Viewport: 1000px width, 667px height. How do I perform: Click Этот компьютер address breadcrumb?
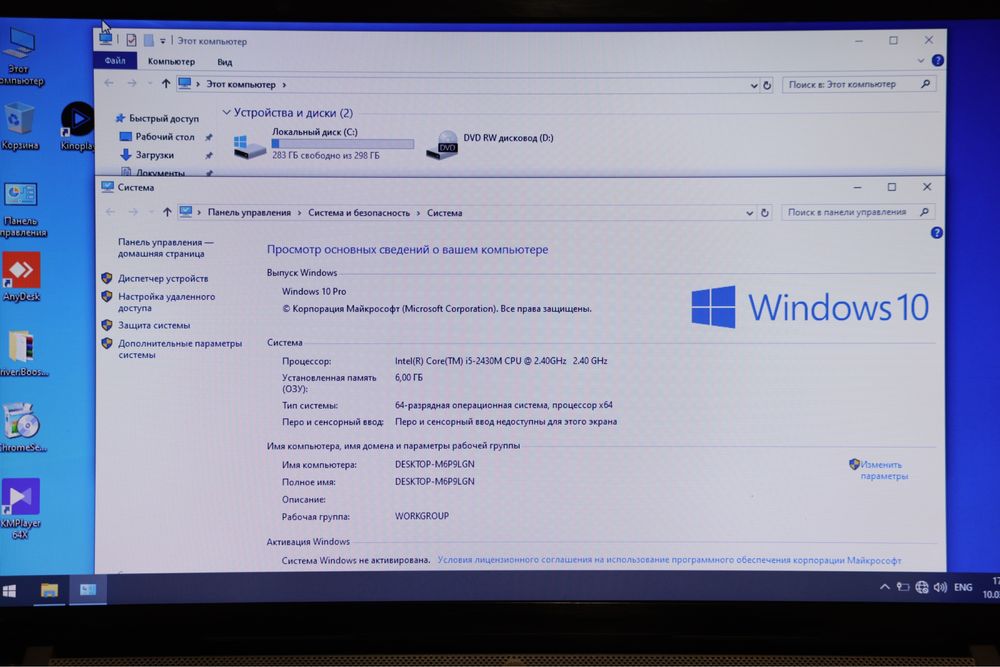[x=240, y=84]
